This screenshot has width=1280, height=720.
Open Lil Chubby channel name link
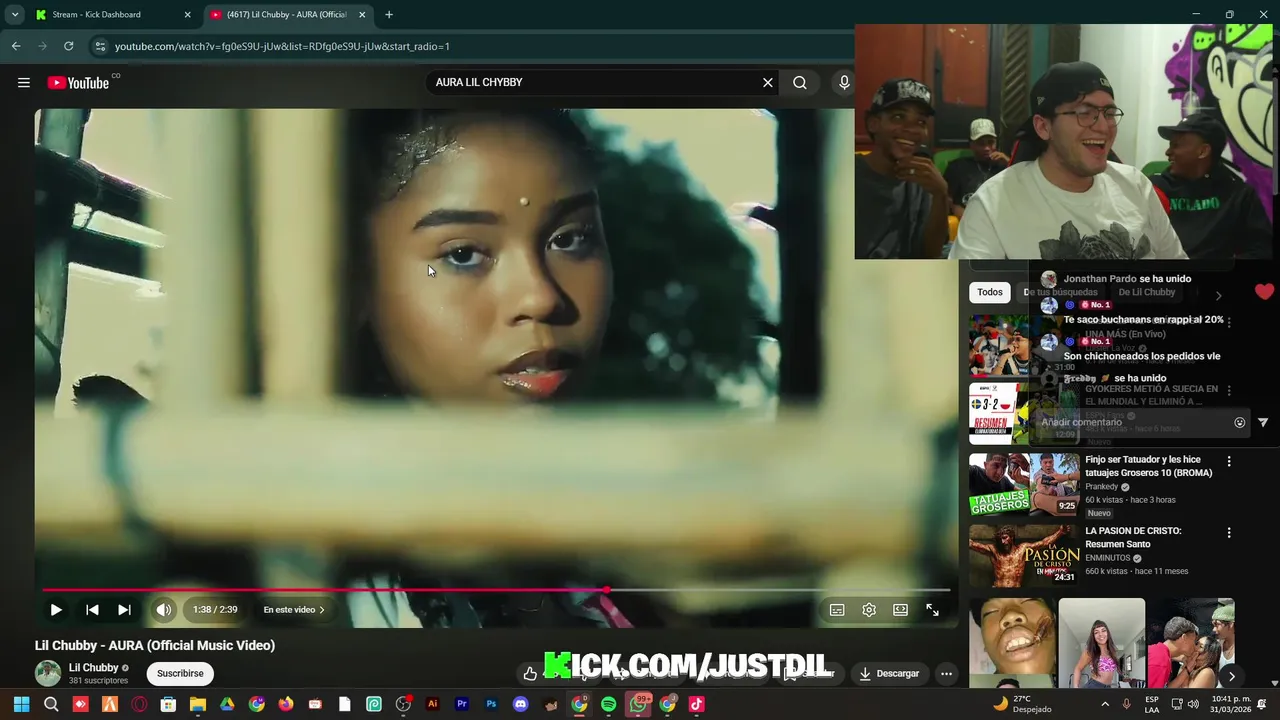(x=93, y=667)
